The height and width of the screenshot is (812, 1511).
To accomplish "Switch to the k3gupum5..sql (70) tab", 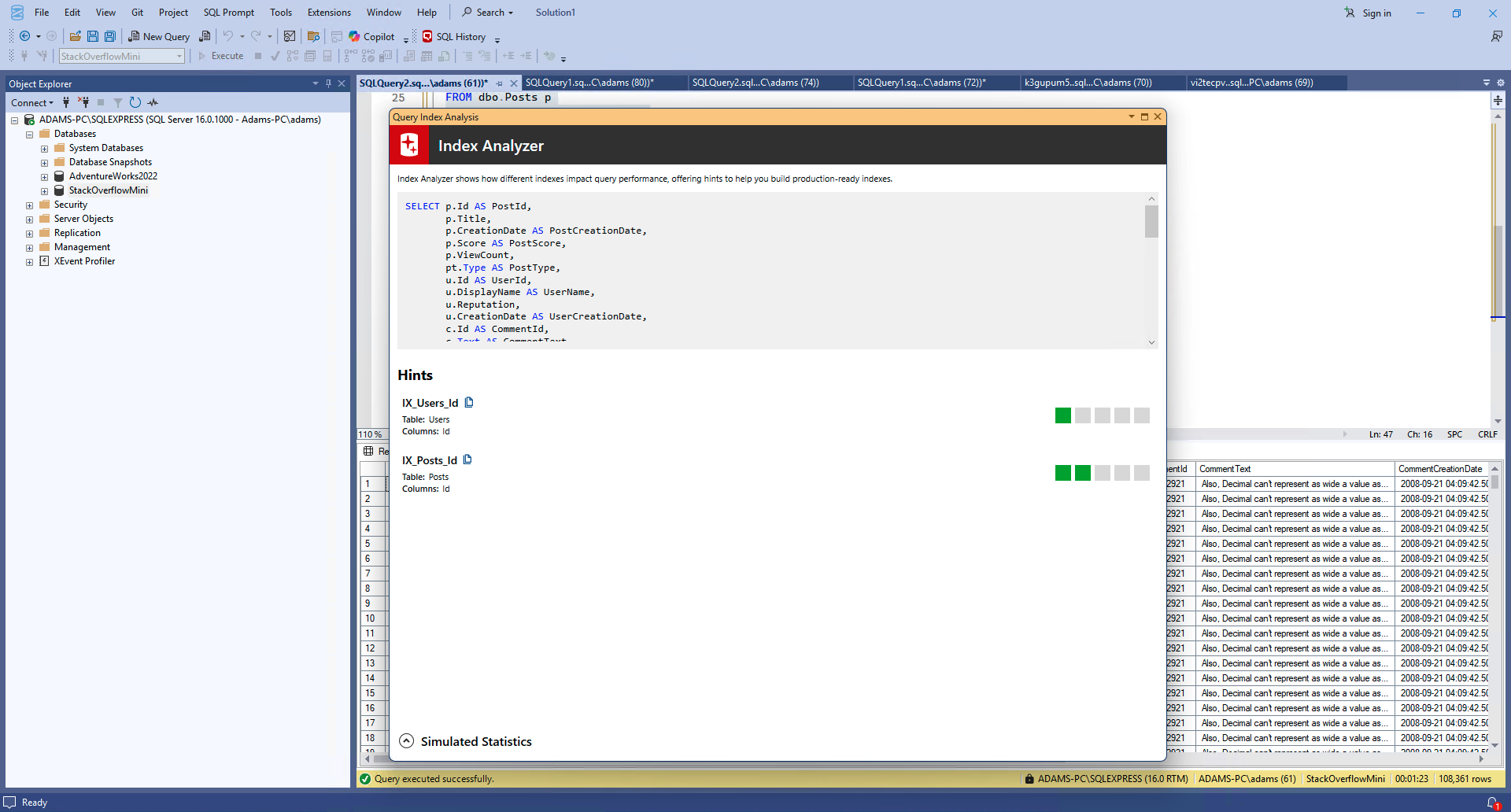I will pyautogui.click(x=1088, y=83).
